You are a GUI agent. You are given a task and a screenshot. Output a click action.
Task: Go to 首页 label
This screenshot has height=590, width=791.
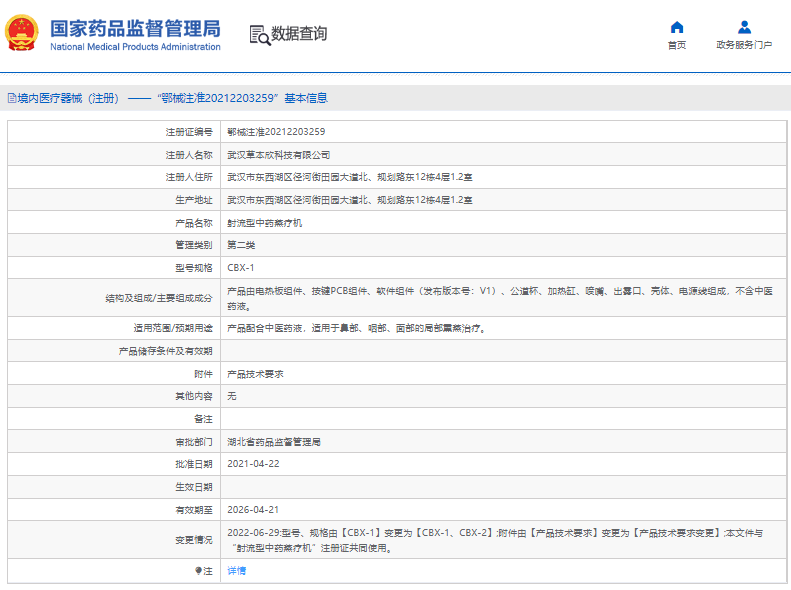(676, 45)
